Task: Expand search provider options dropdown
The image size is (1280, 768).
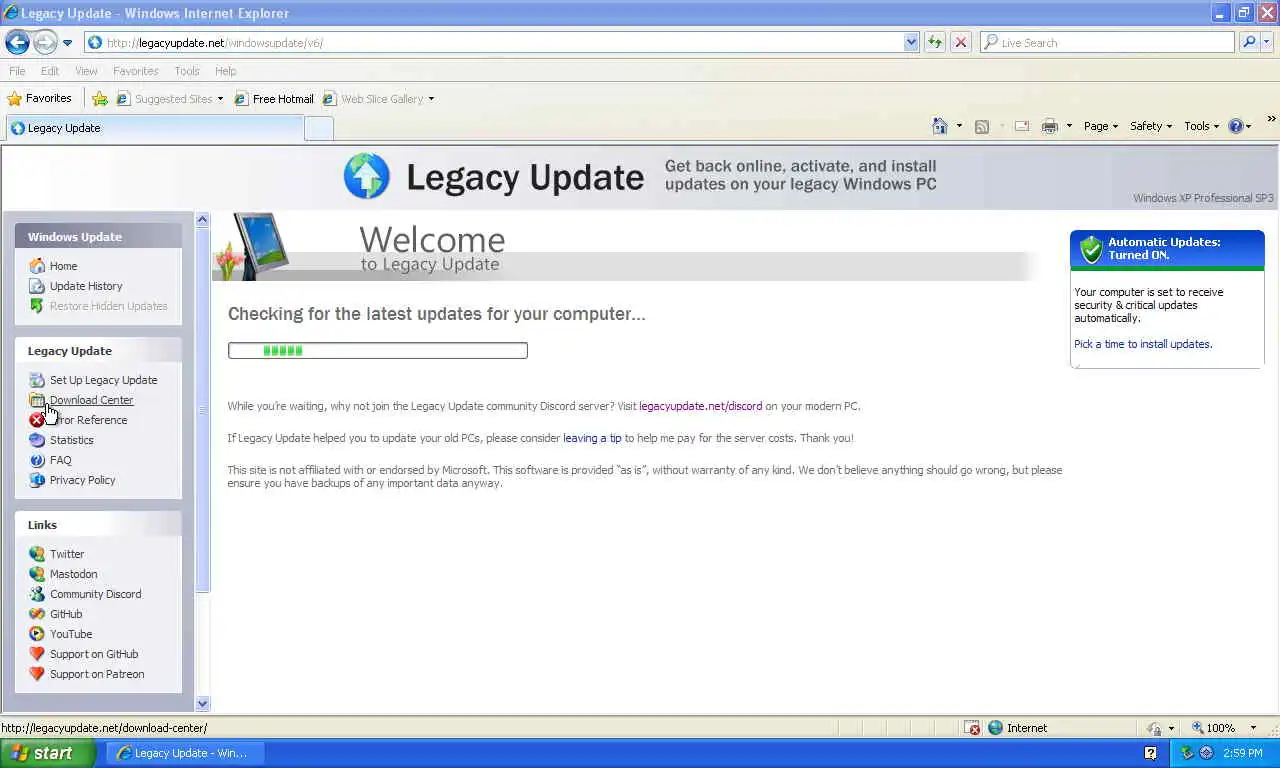Action: point(1267,43)
